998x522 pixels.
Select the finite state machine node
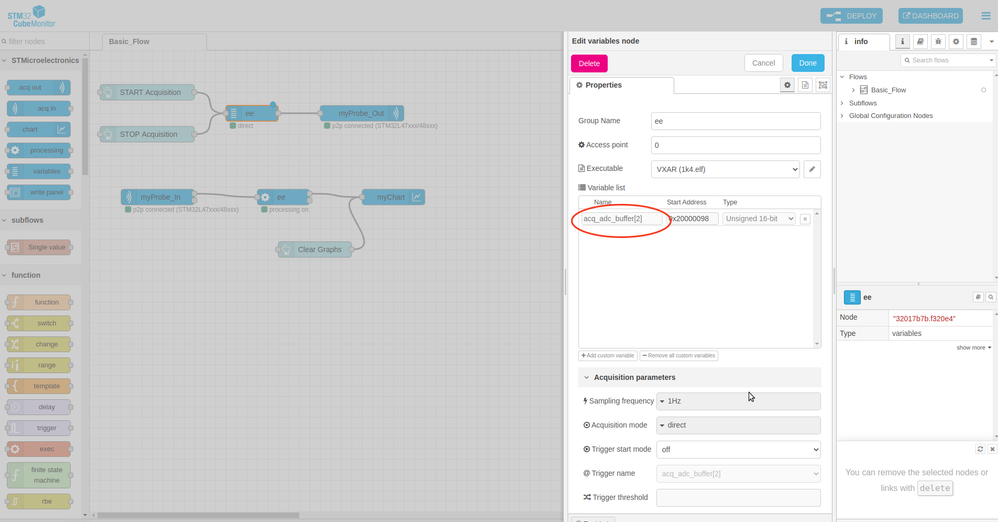point(39,475)
